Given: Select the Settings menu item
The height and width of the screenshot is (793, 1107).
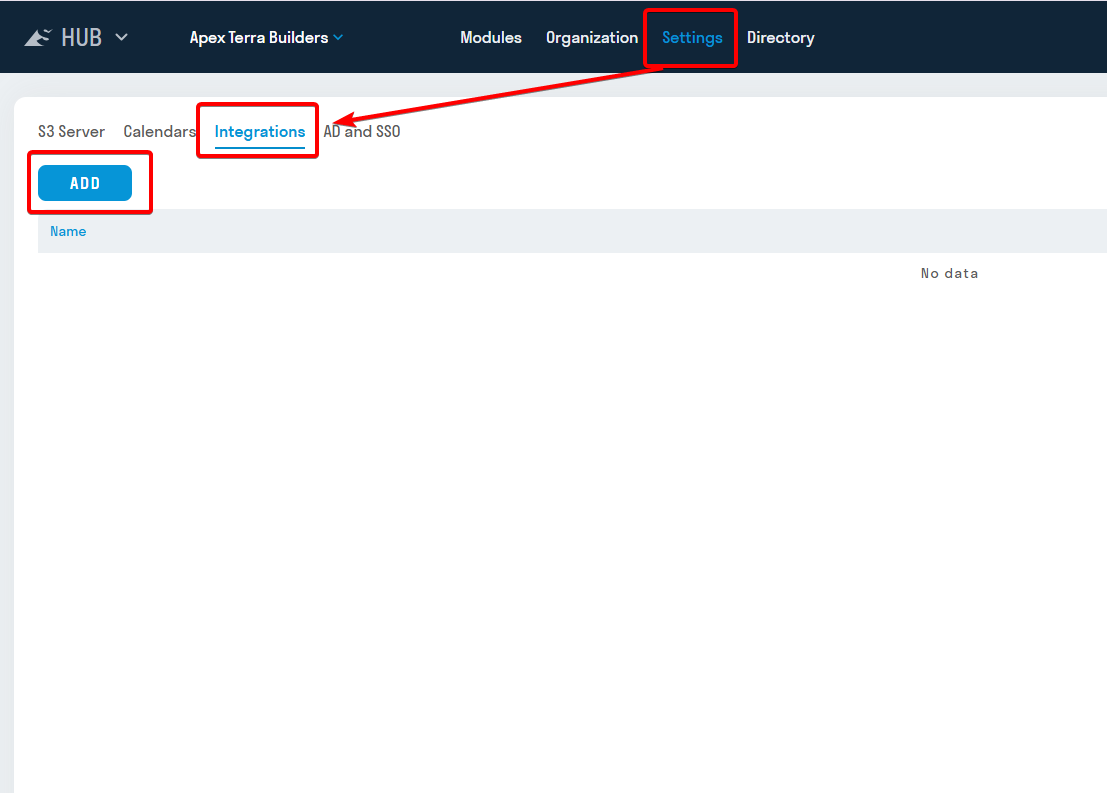Looking at the screenshot, I should 692,37.
